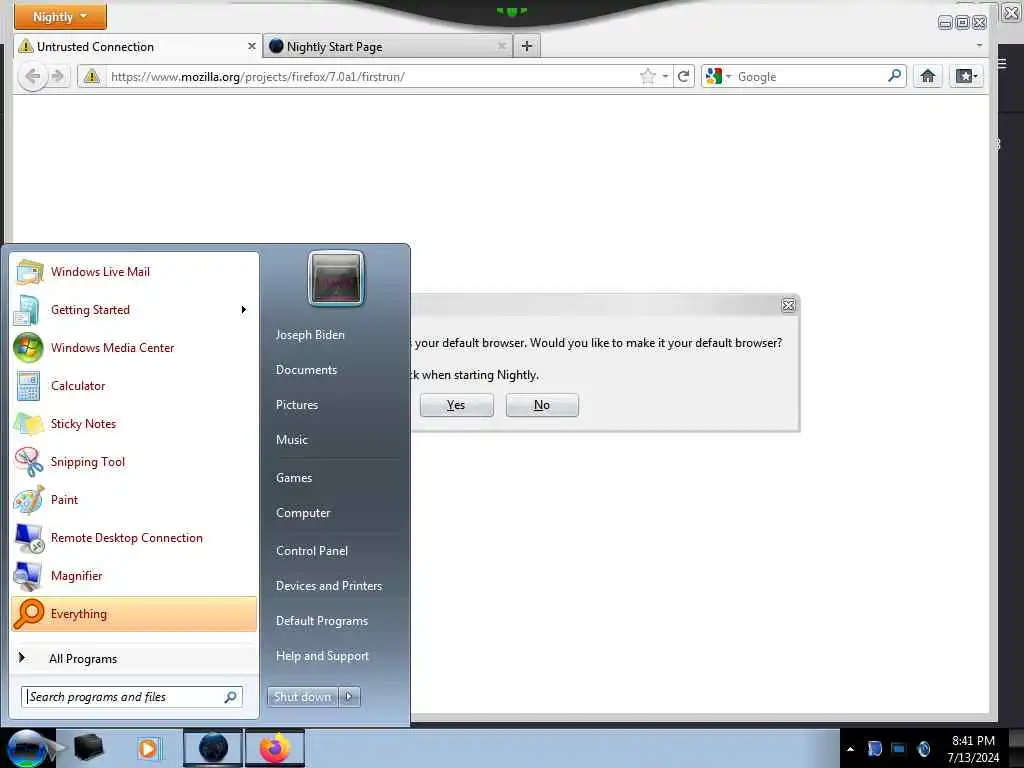Click the Magnifier icon
The image size is (1024, 768).
coord(29,575)
